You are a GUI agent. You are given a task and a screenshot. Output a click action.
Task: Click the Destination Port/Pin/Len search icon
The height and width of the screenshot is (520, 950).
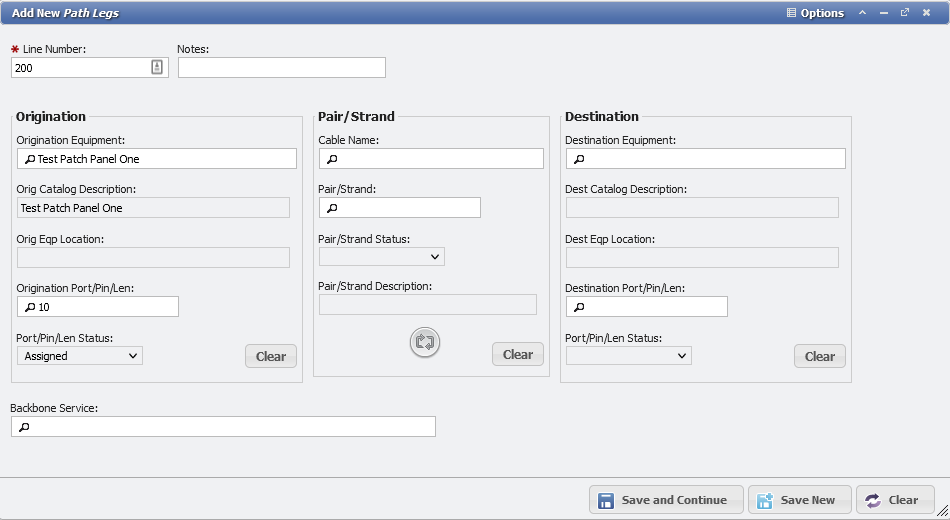tap(579, 307)
